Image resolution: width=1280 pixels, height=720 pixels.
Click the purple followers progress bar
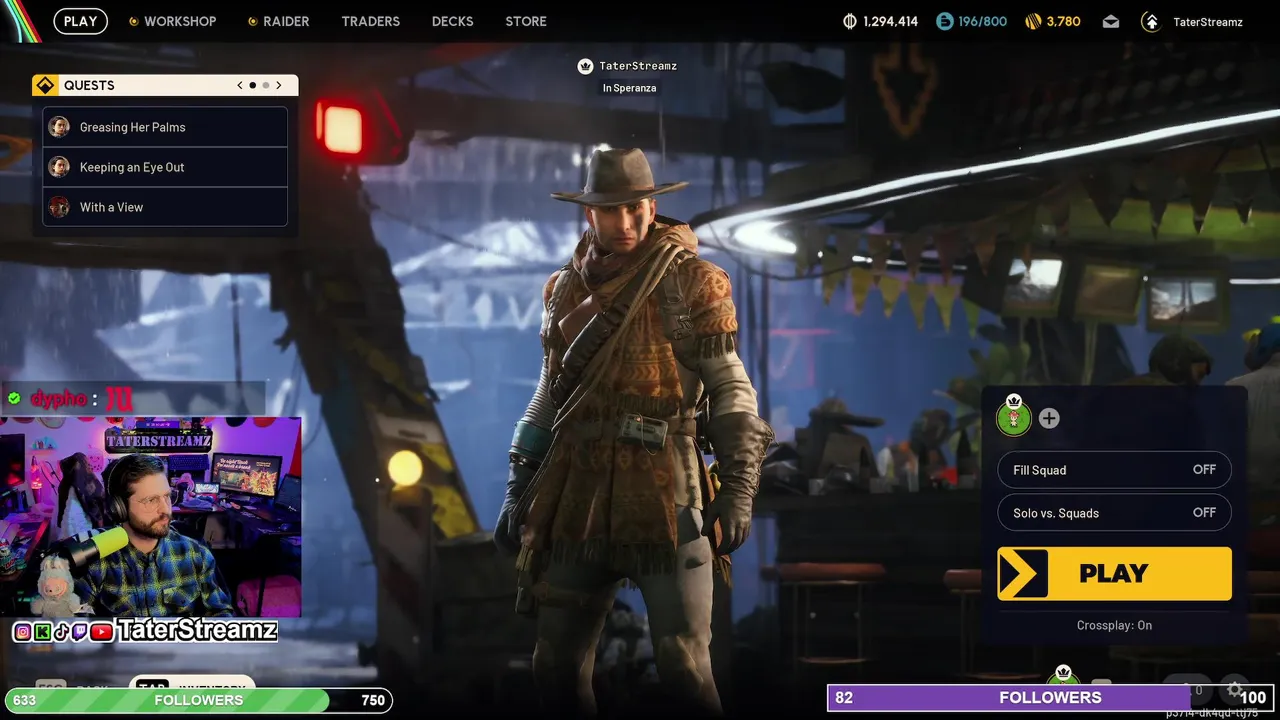coord(1051,697)
